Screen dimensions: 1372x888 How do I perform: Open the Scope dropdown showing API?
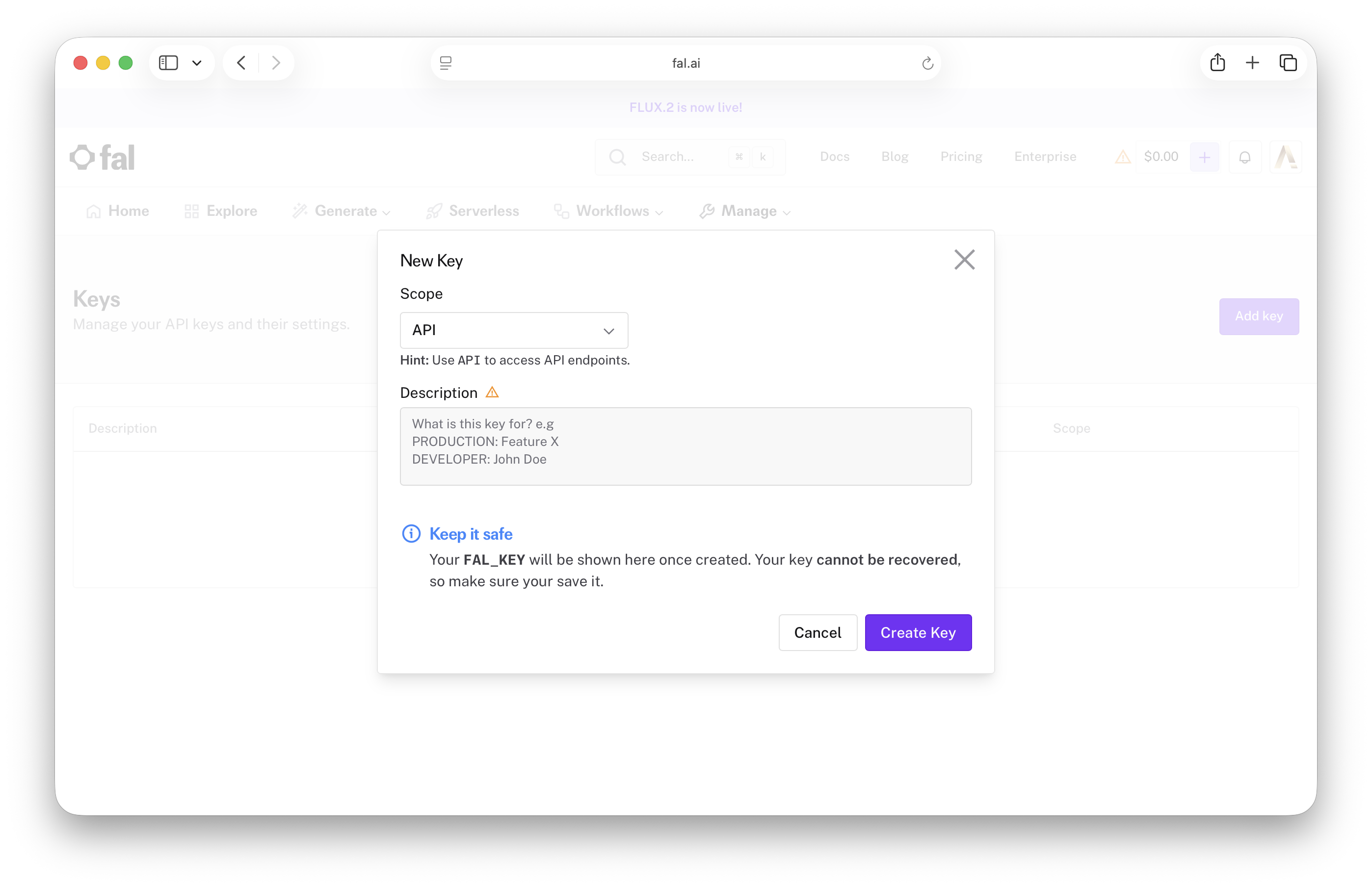tap(514, 330)
